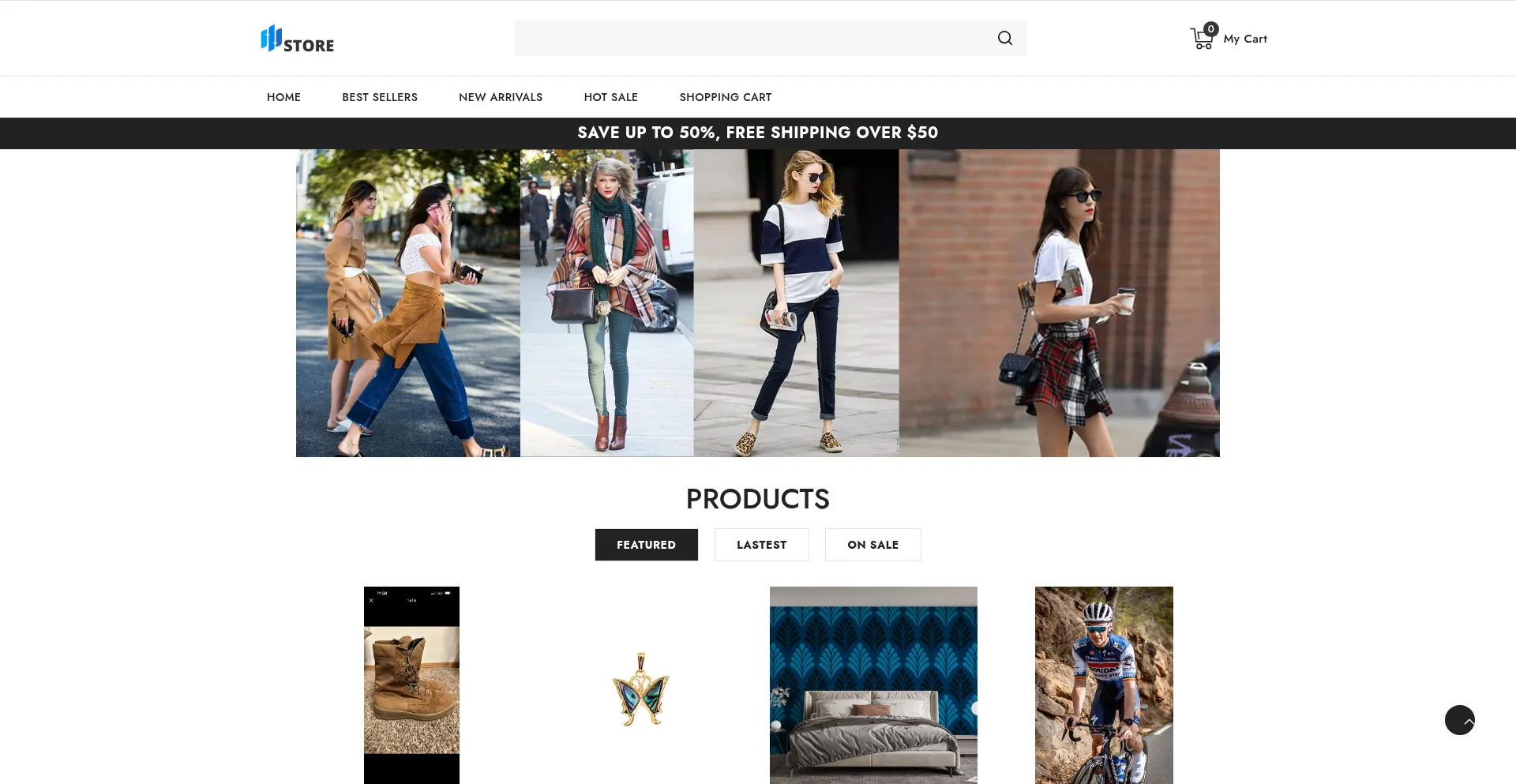
Task: Open the blue wallpaper bedroom product thumbnail
Action: pyautogui.click(x=873, y=685)
